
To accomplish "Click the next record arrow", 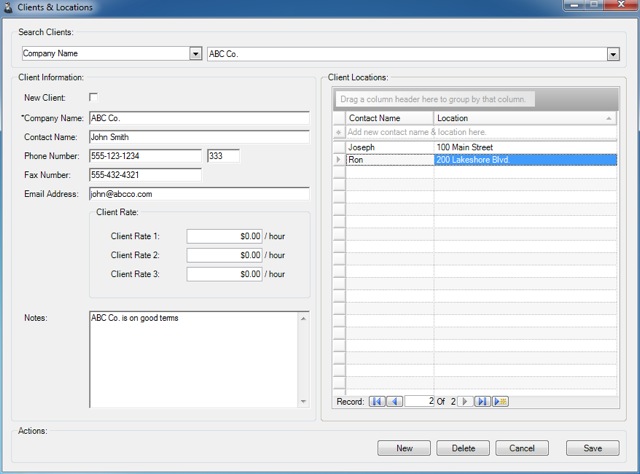I will click(x=464, y=401).
